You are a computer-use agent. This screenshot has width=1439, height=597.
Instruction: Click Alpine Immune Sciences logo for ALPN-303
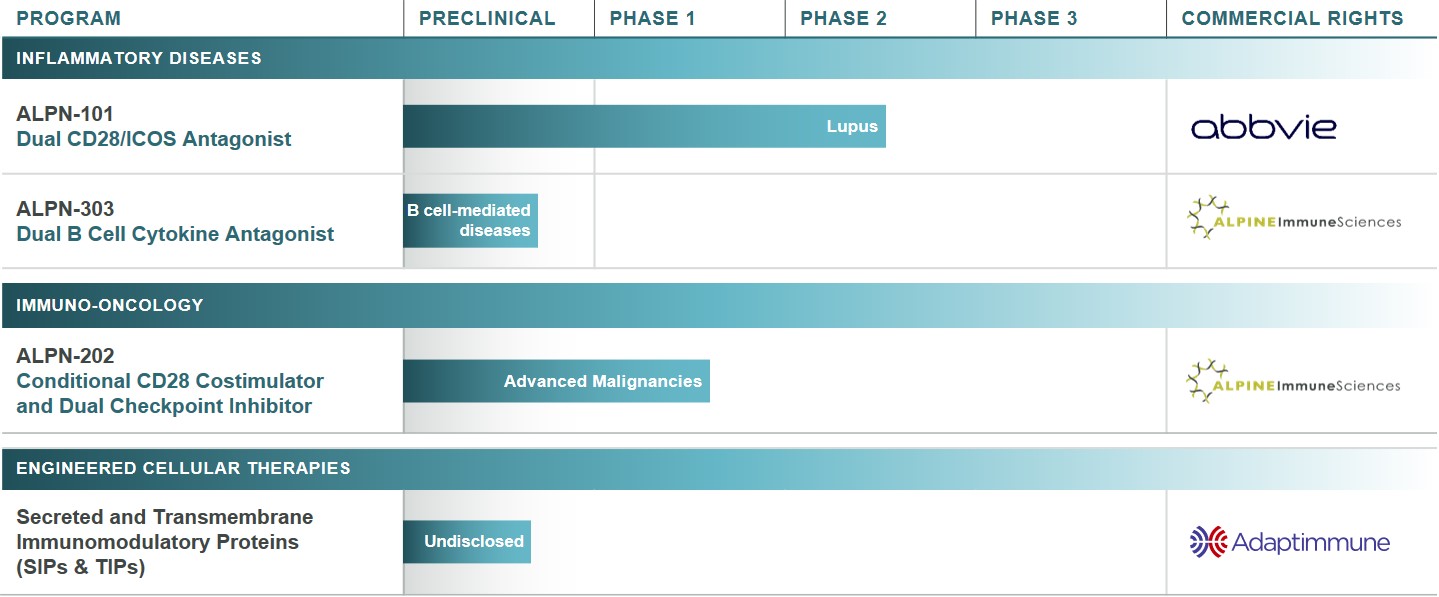coord(1294,219)
